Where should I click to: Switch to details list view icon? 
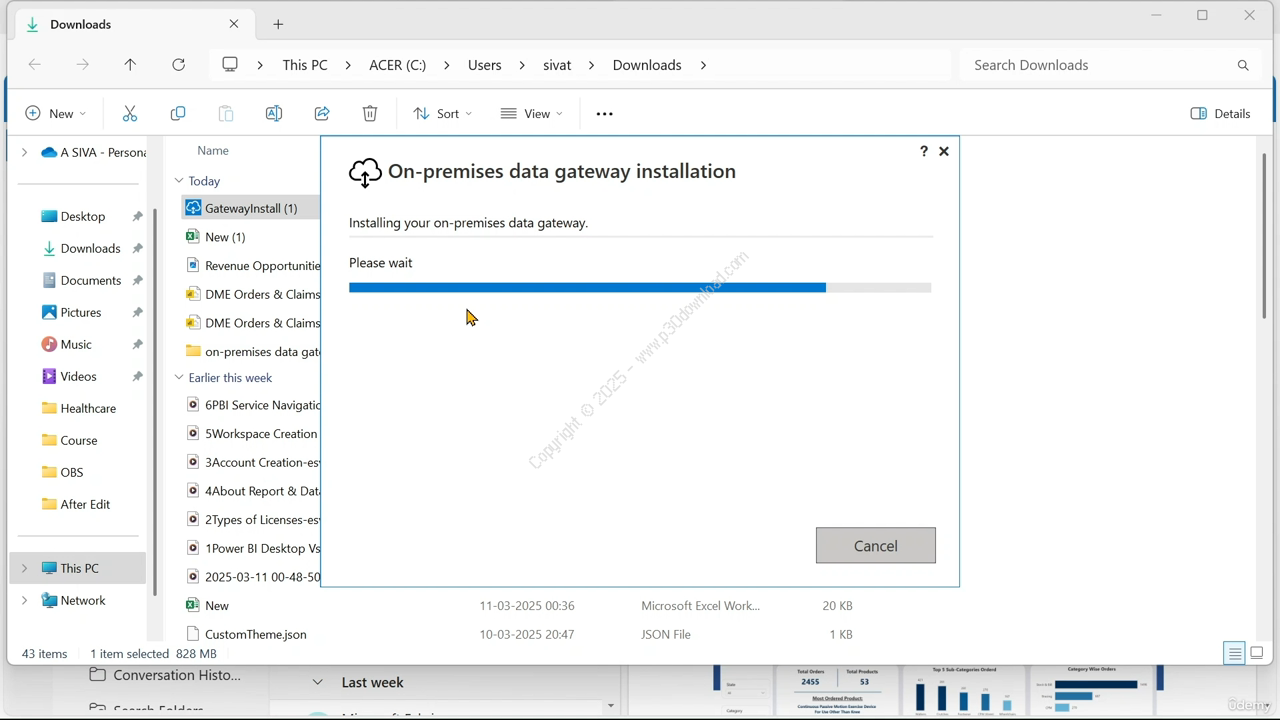point(1235,653)
